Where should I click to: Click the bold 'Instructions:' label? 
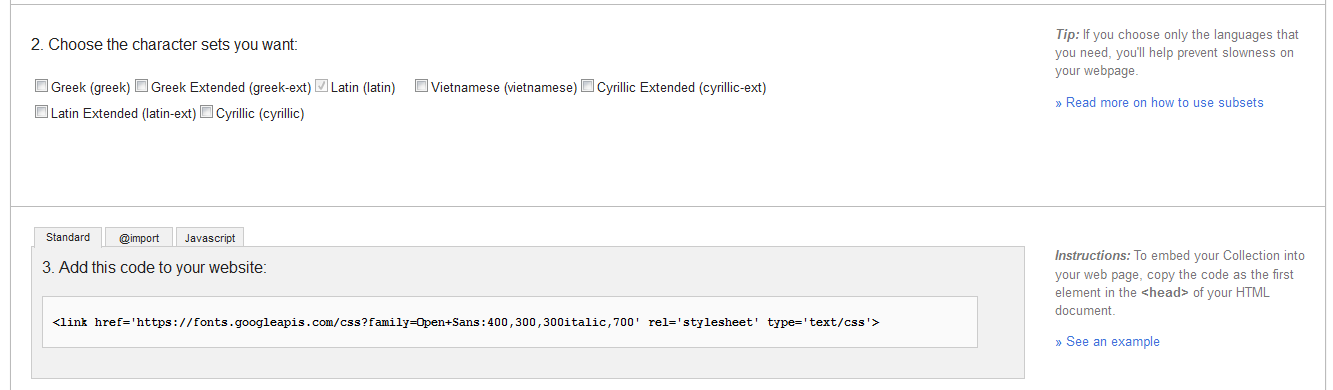tap(1092, 256)
